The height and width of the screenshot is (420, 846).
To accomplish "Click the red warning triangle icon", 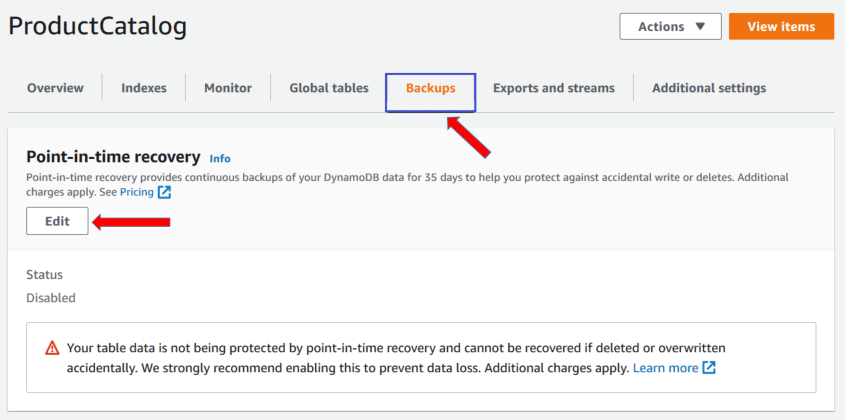I will [52, 348].
